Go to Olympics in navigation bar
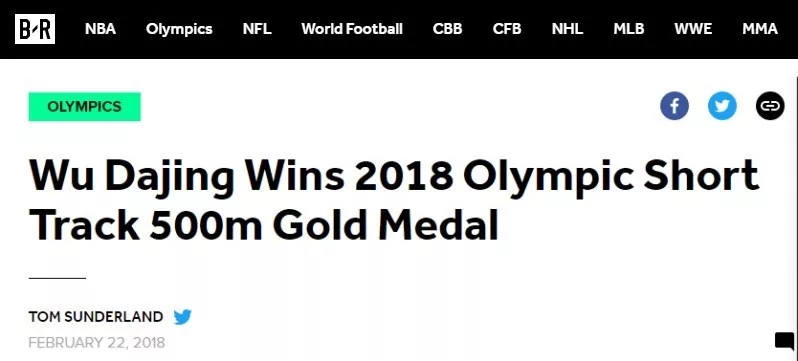The width and height of the screenshot is (798, 361). click(179, 29)
